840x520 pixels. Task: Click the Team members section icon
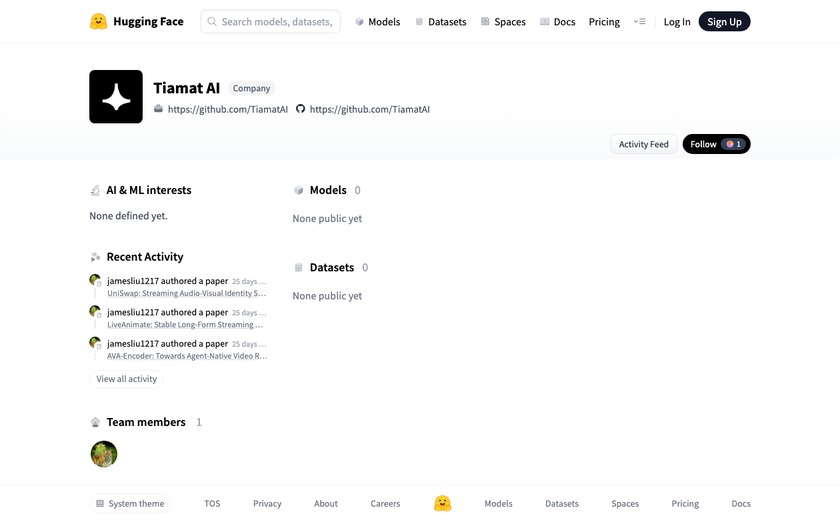(95, 423)
